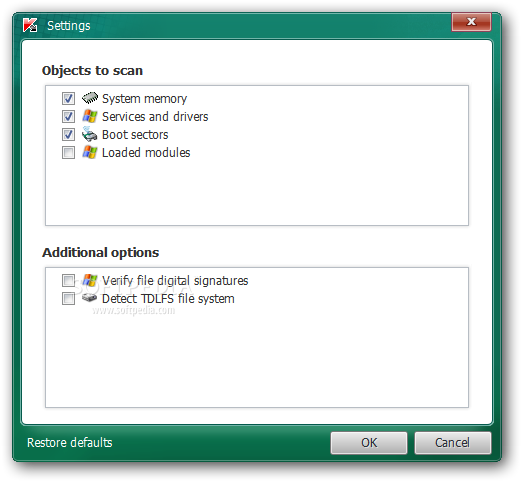Image resolution: width=522 pixels, height=482 pixels.
Task: Close the Settings window
Action: (x=471, y=22)
